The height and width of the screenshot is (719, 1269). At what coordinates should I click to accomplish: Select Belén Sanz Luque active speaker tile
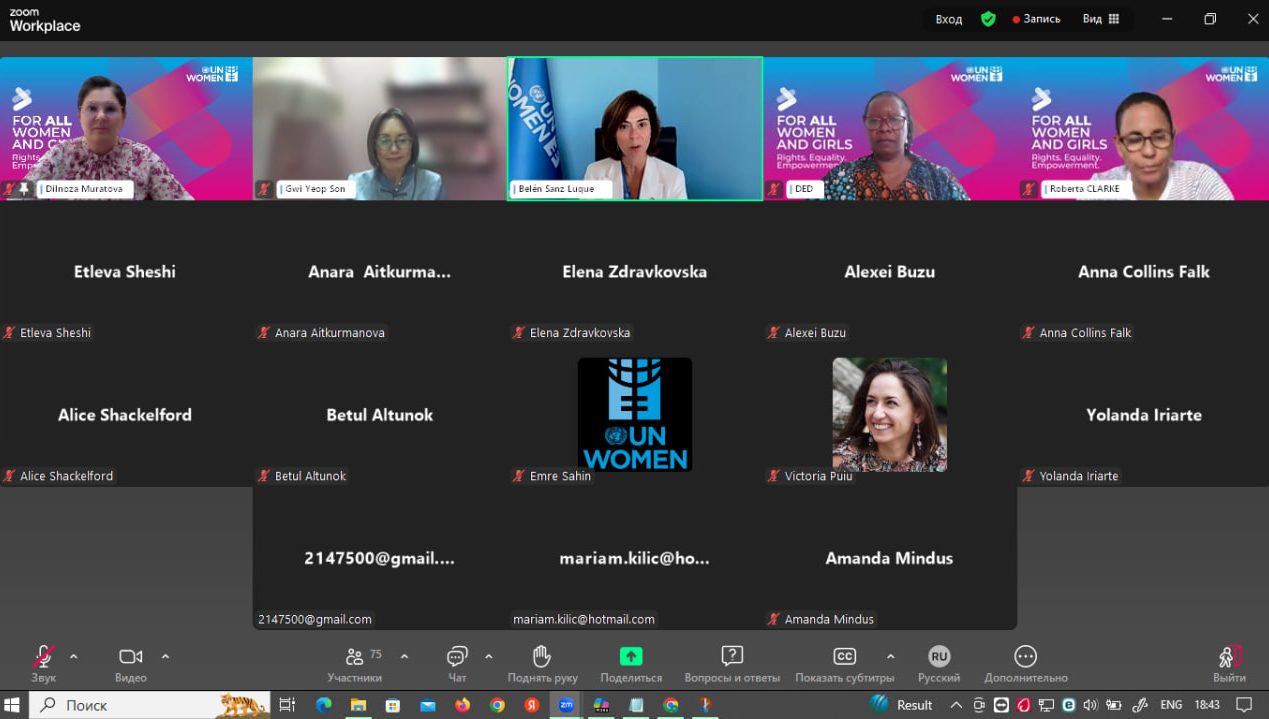pos(635,128)
